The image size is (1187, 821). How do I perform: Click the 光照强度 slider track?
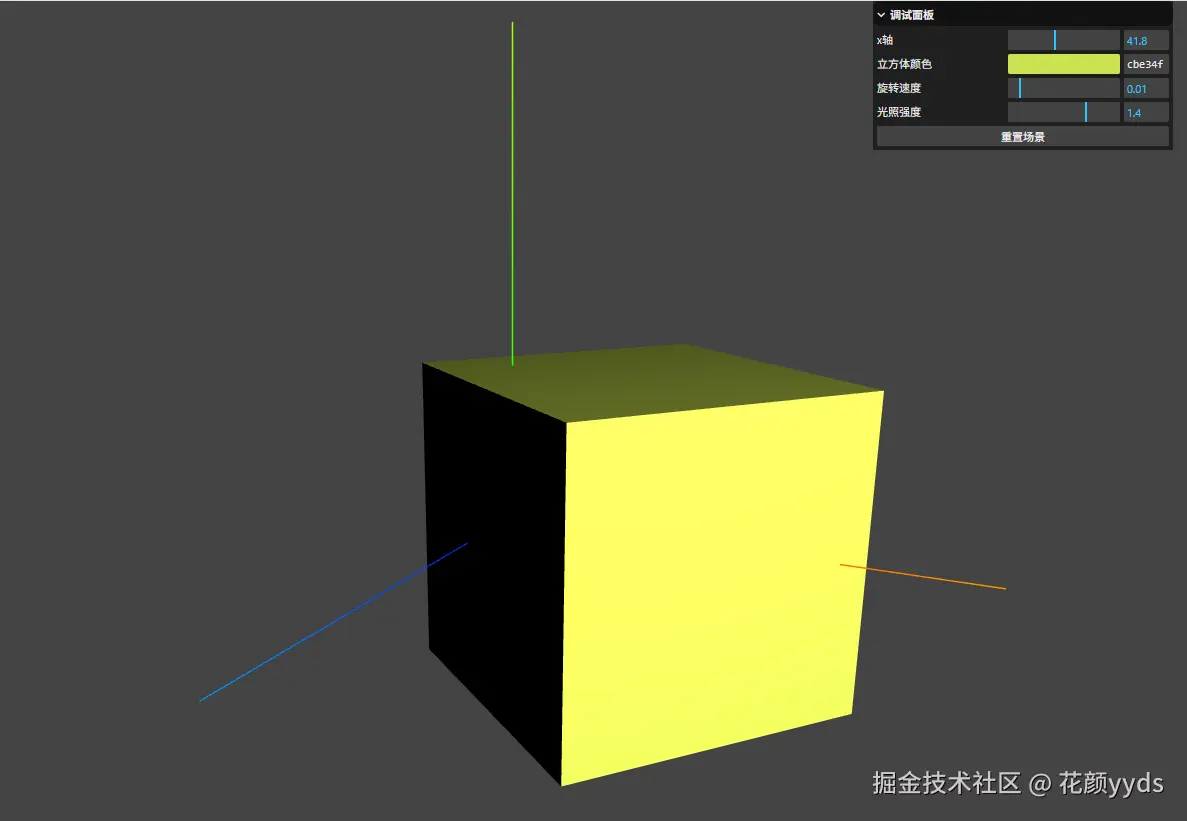(1064, 113)
